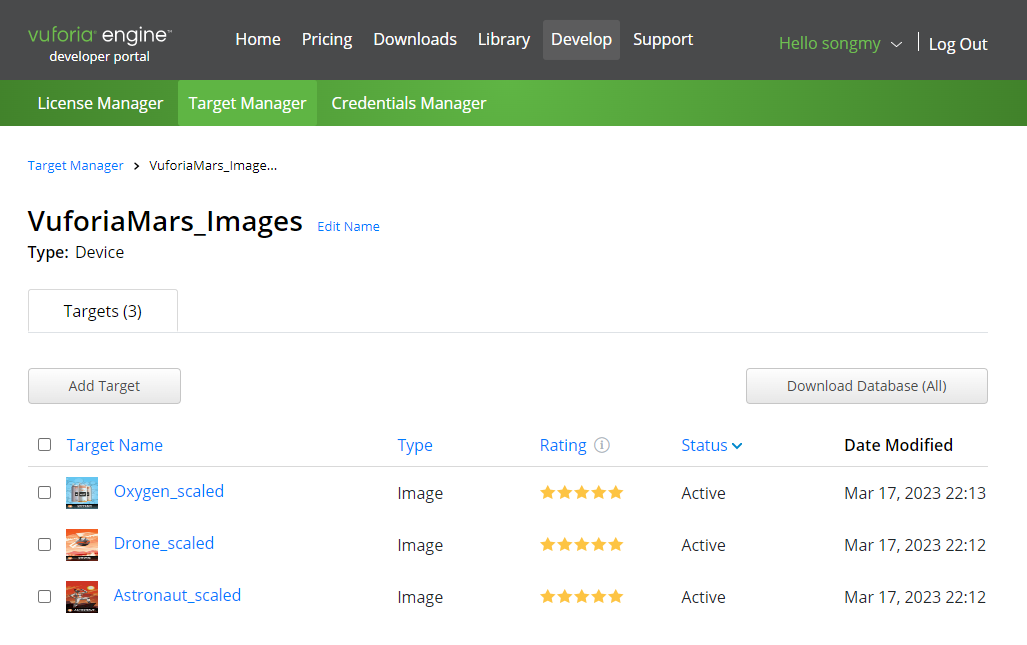Screen dimensions: 1027x645
Task: Click the Download Database (All) button
Action: pyautogui.click(x=867, y=386)
